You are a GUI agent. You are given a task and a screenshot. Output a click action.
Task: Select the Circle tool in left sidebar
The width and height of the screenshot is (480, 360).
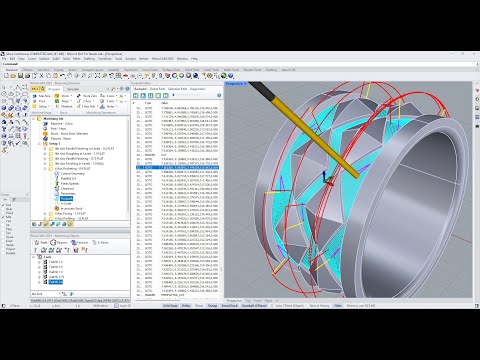coord(4,94)
